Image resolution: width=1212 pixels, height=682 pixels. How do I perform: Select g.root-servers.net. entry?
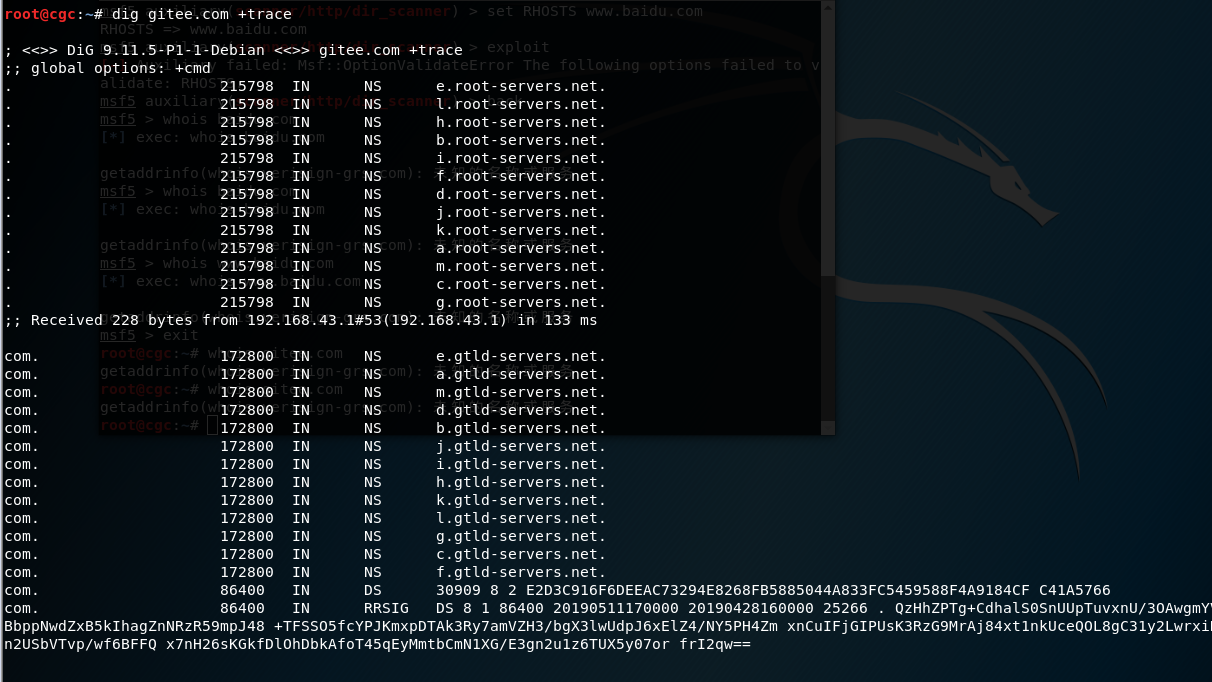521,302
